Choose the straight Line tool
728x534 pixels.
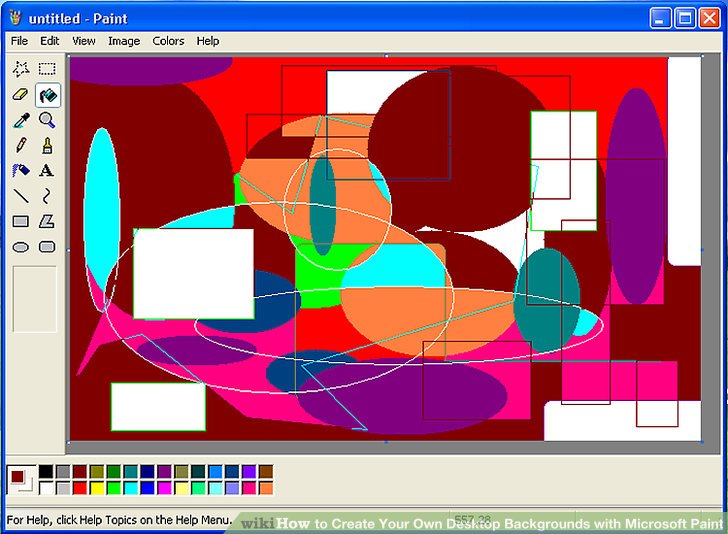coord(21,196)
